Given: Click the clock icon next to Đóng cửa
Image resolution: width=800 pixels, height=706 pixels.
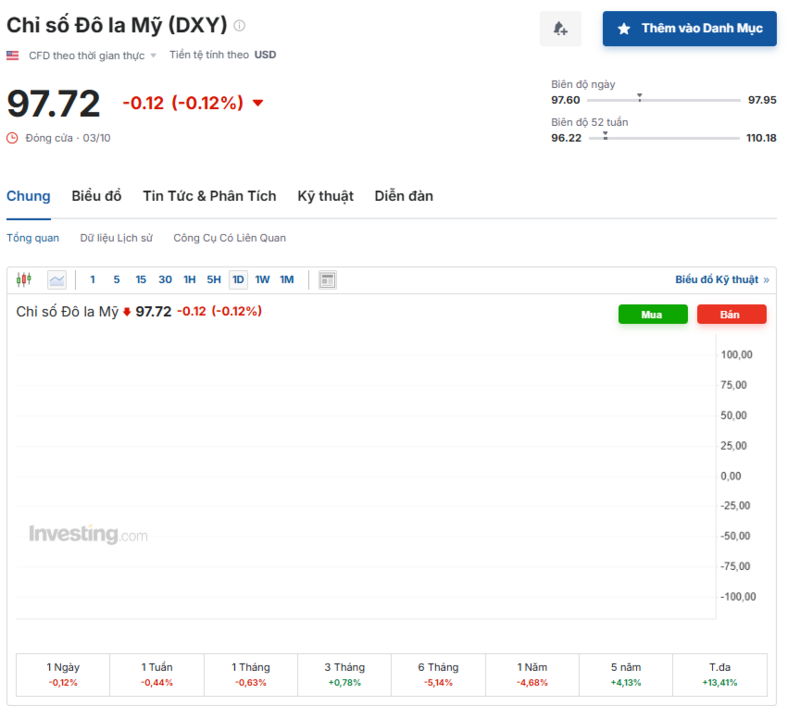Looking at the screenshot, I should point(13,138).
